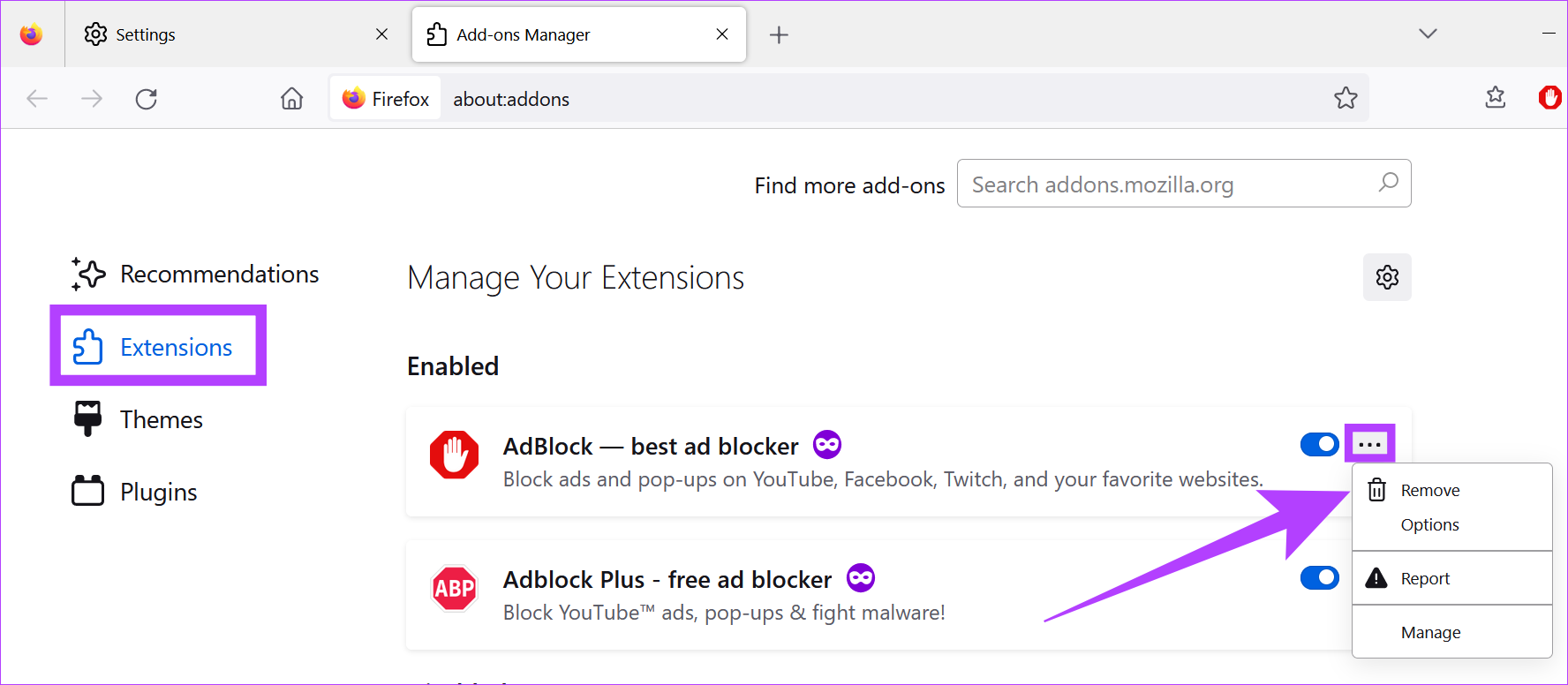Click the extensions settings gear icon

click(x=1386, y=277)
